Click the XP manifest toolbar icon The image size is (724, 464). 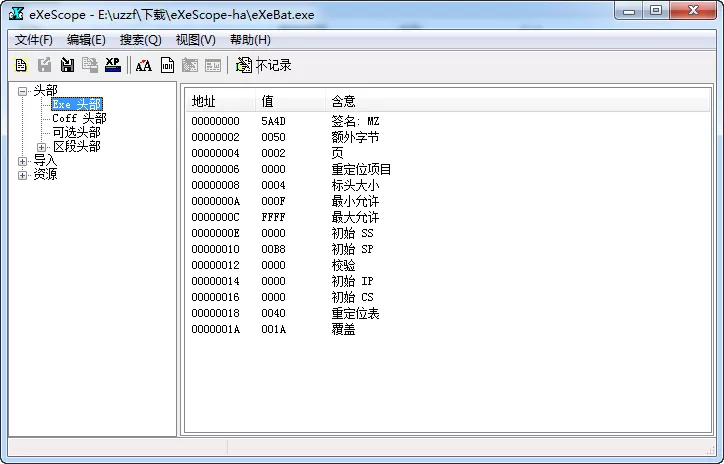tap(113, 65)
